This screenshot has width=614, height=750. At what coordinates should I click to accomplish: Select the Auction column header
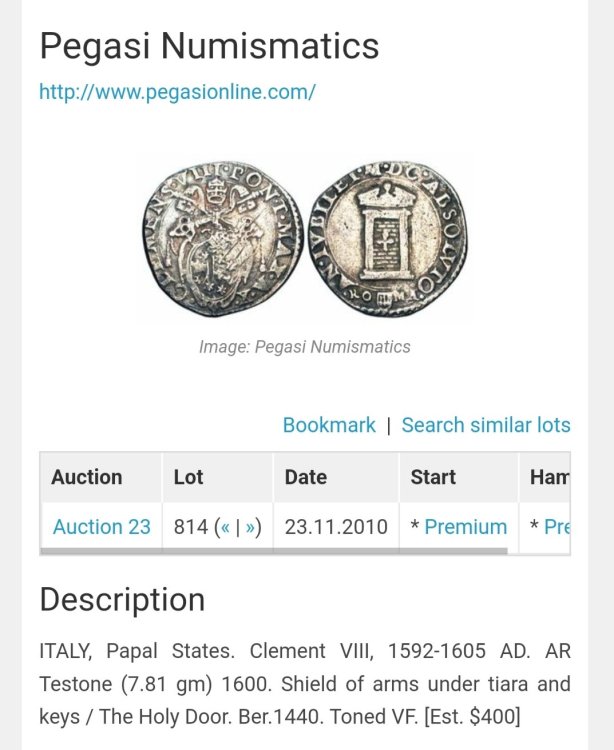point(87,477)
